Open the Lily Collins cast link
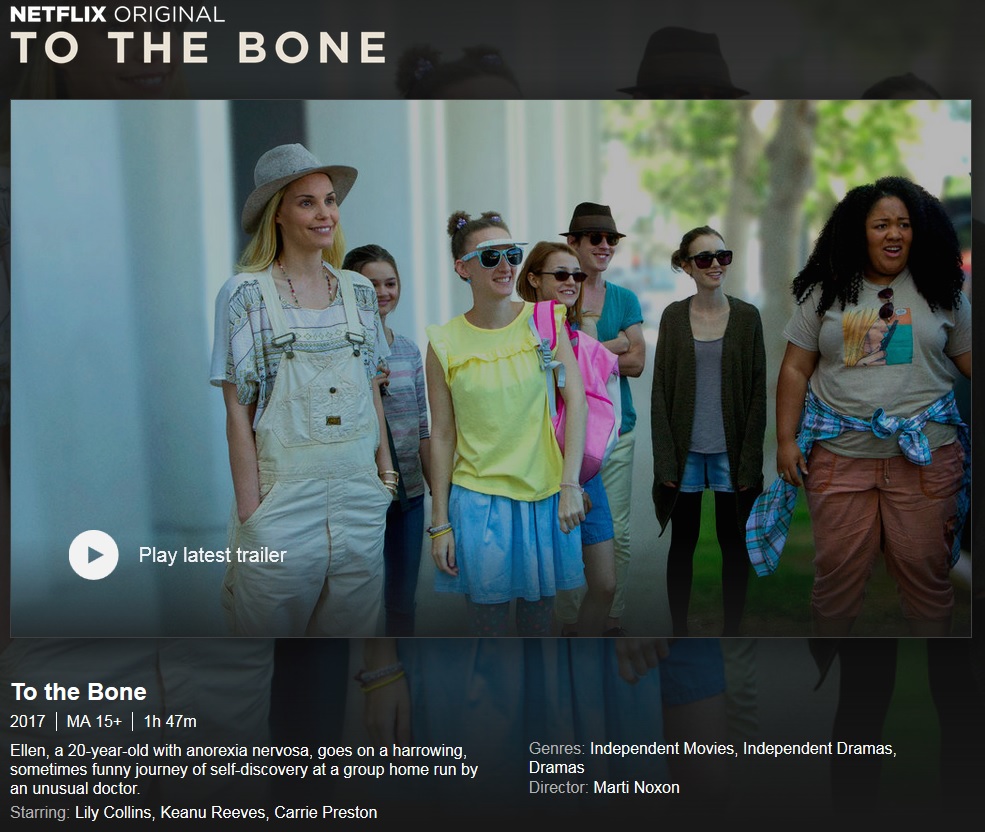The width and height of the screenshot is (985, 832). tap(113, 813)
